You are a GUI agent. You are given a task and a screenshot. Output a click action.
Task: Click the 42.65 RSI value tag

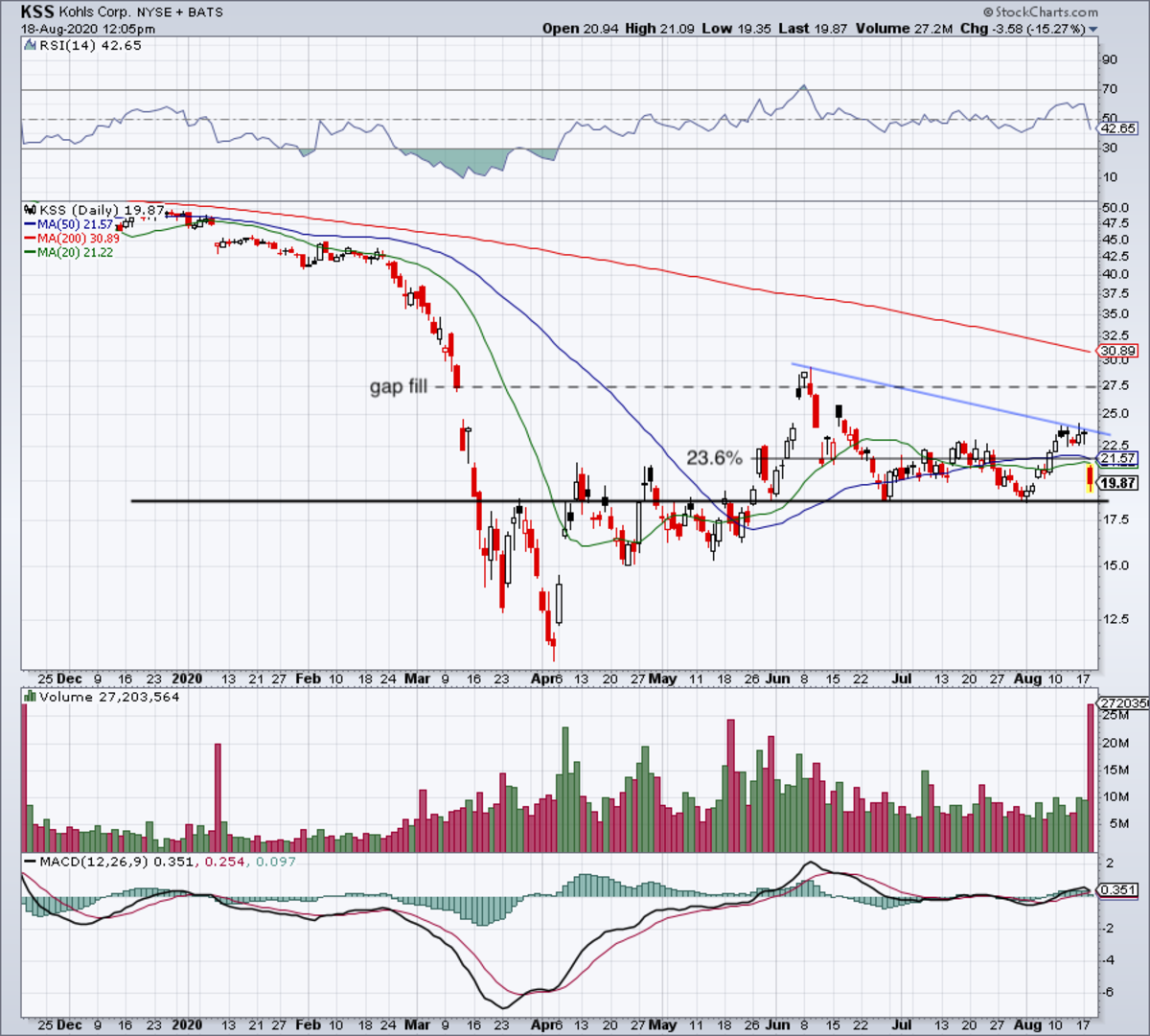pos(1118,128)
